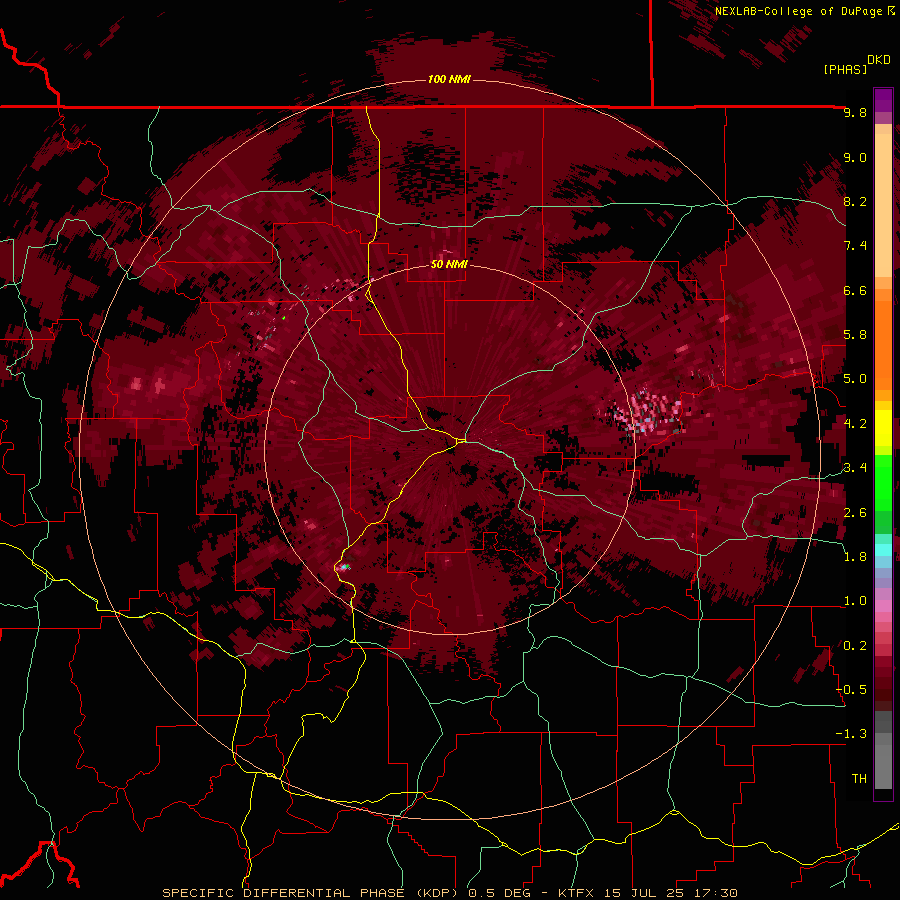Click the 0.2 colorbar value

pos(855,646)
